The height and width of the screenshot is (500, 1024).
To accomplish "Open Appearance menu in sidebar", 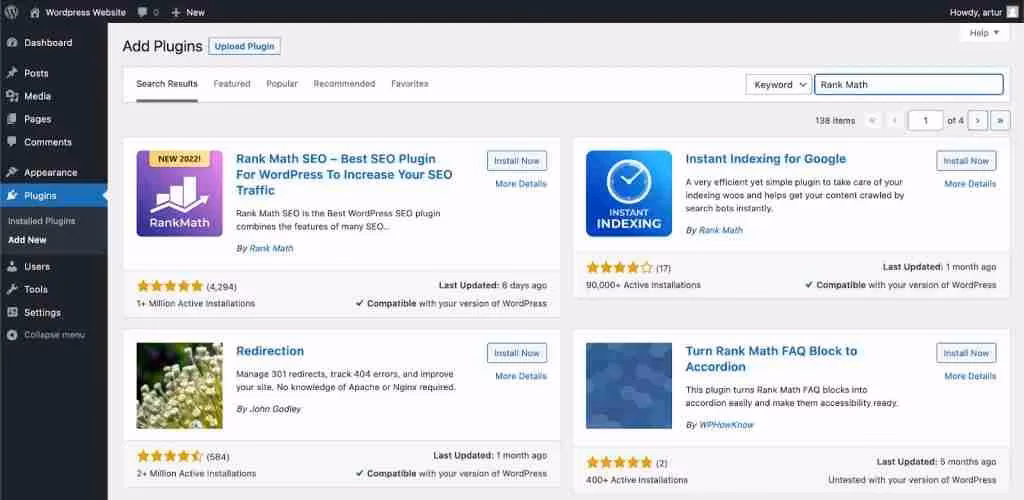I will (x=49, y=172).
